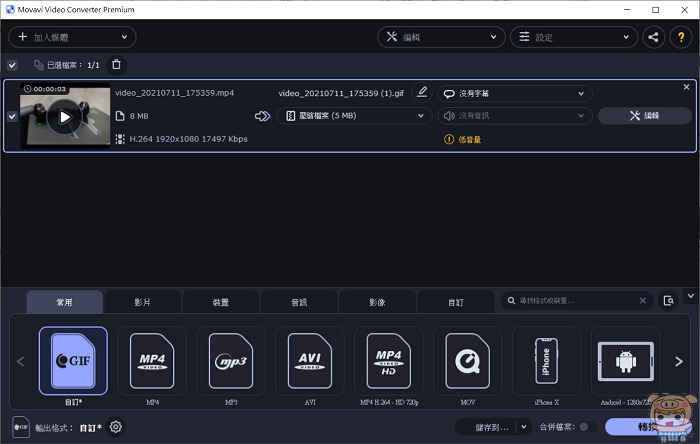Click the source file name video_20210711_175359.mp4
The height and width of the screenshot is (444, 700).
pos(175,93)
